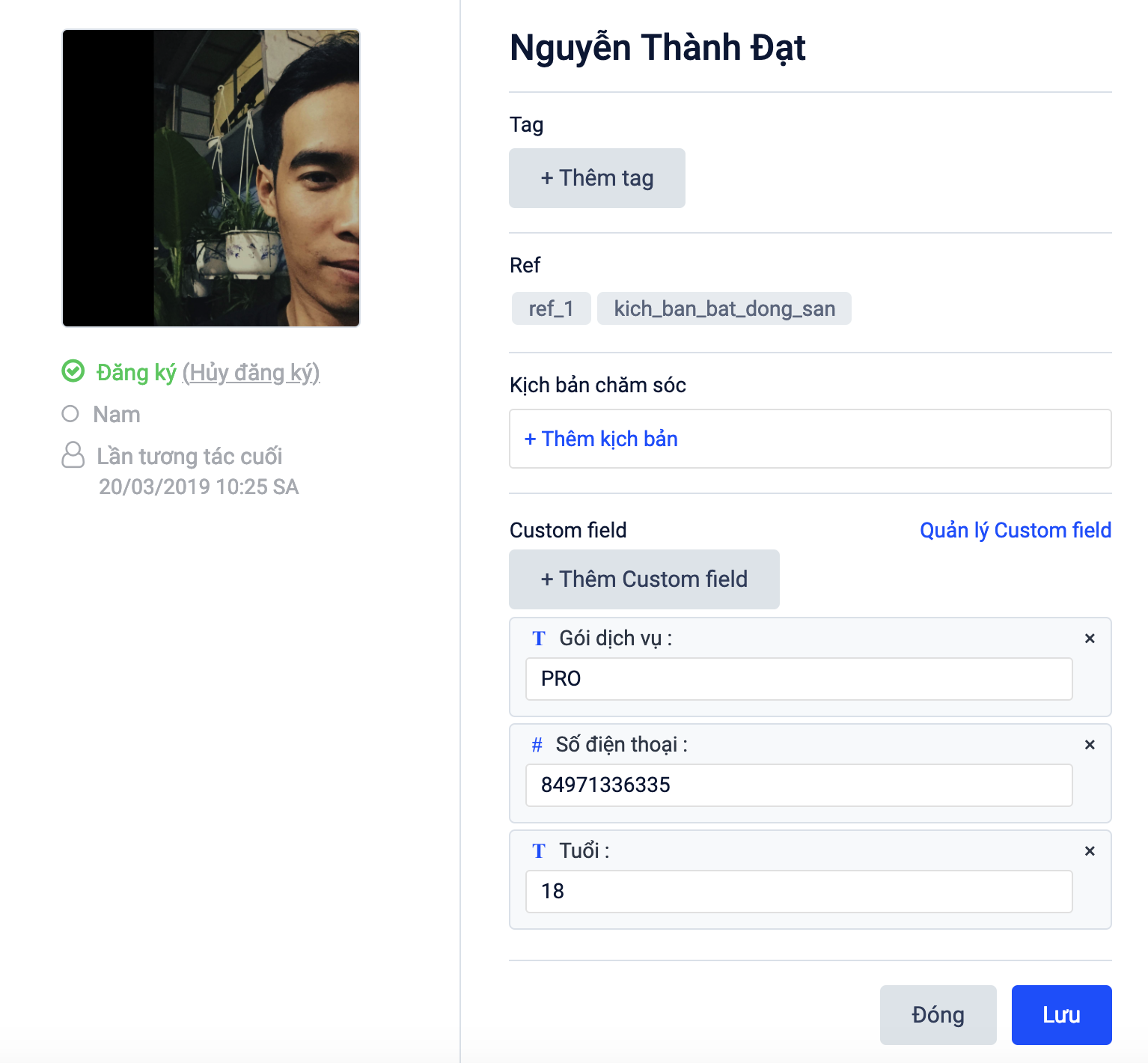Select the ref_1 ref chip

click(551, 308)
